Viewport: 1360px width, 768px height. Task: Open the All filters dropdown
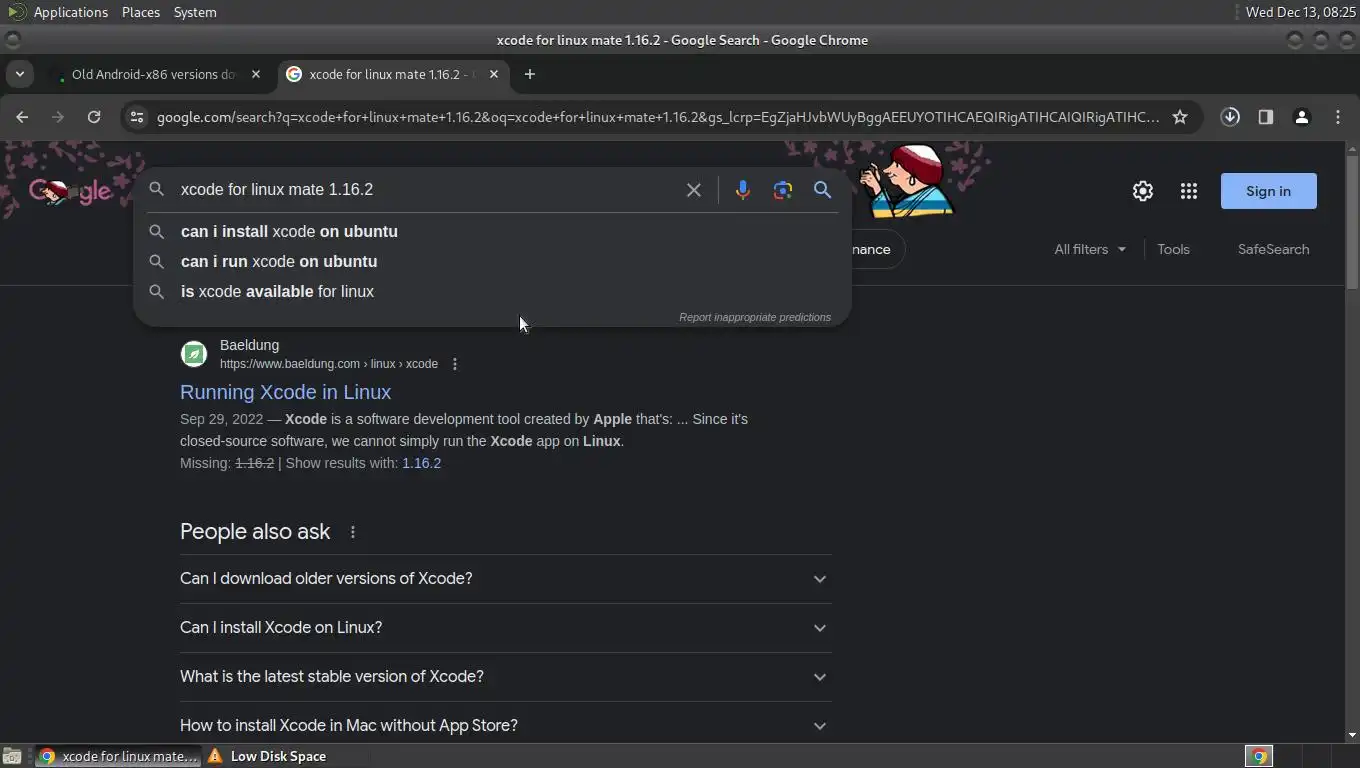(1090, 249)
